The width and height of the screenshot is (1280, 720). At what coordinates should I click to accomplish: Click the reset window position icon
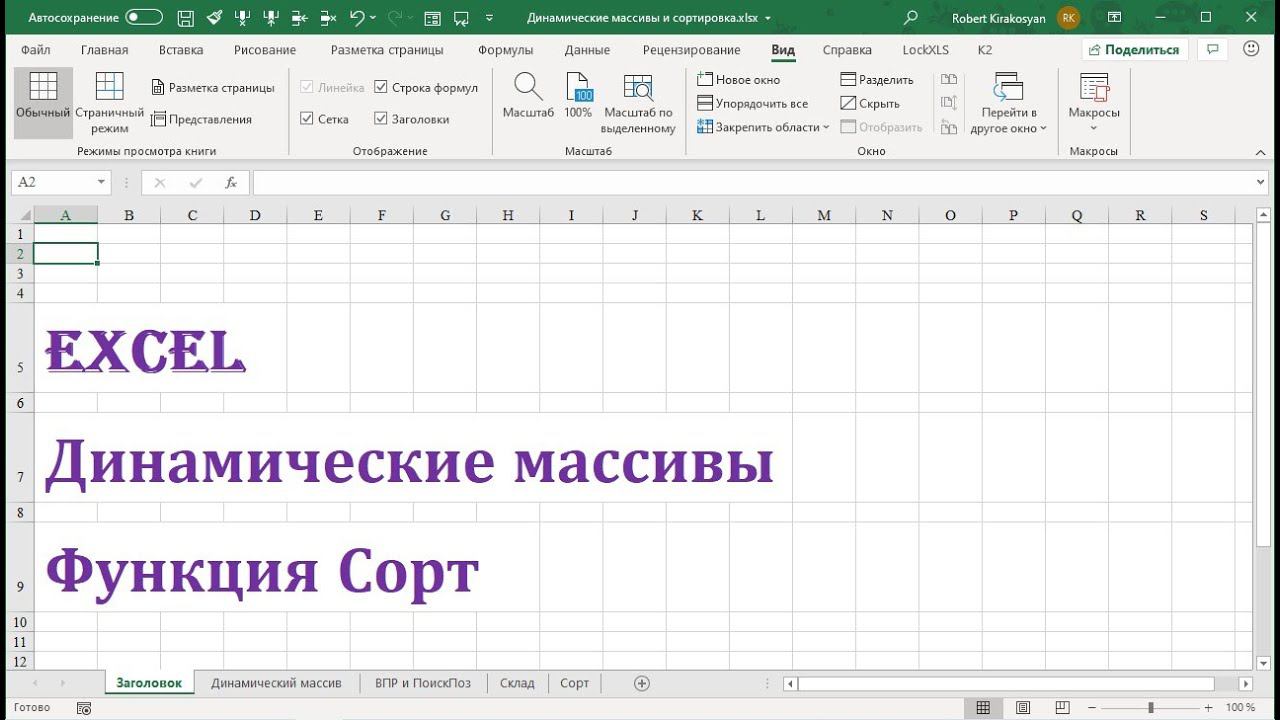949,127
